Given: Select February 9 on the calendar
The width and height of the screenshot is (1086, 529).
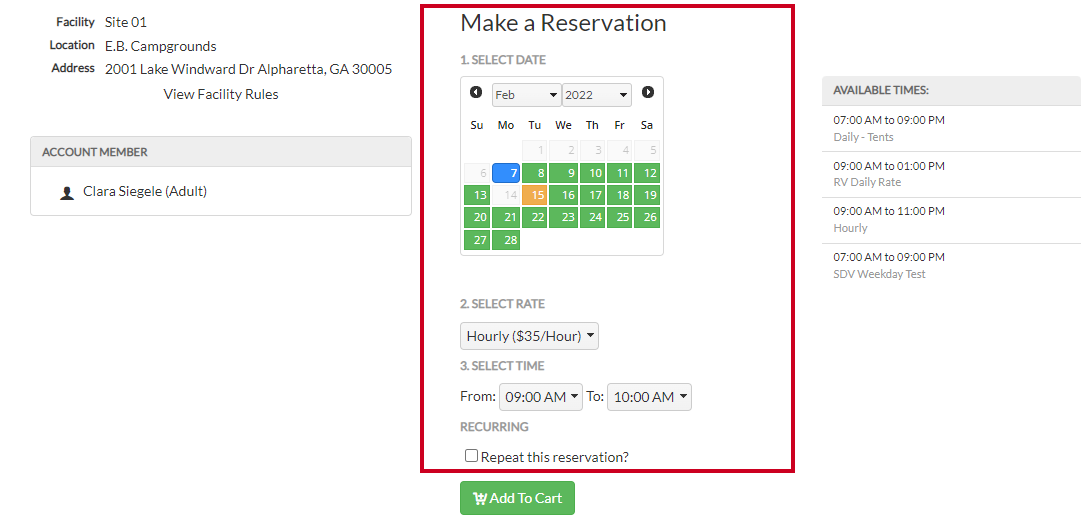Looking at the screenshot, I should tap(564, 173).
